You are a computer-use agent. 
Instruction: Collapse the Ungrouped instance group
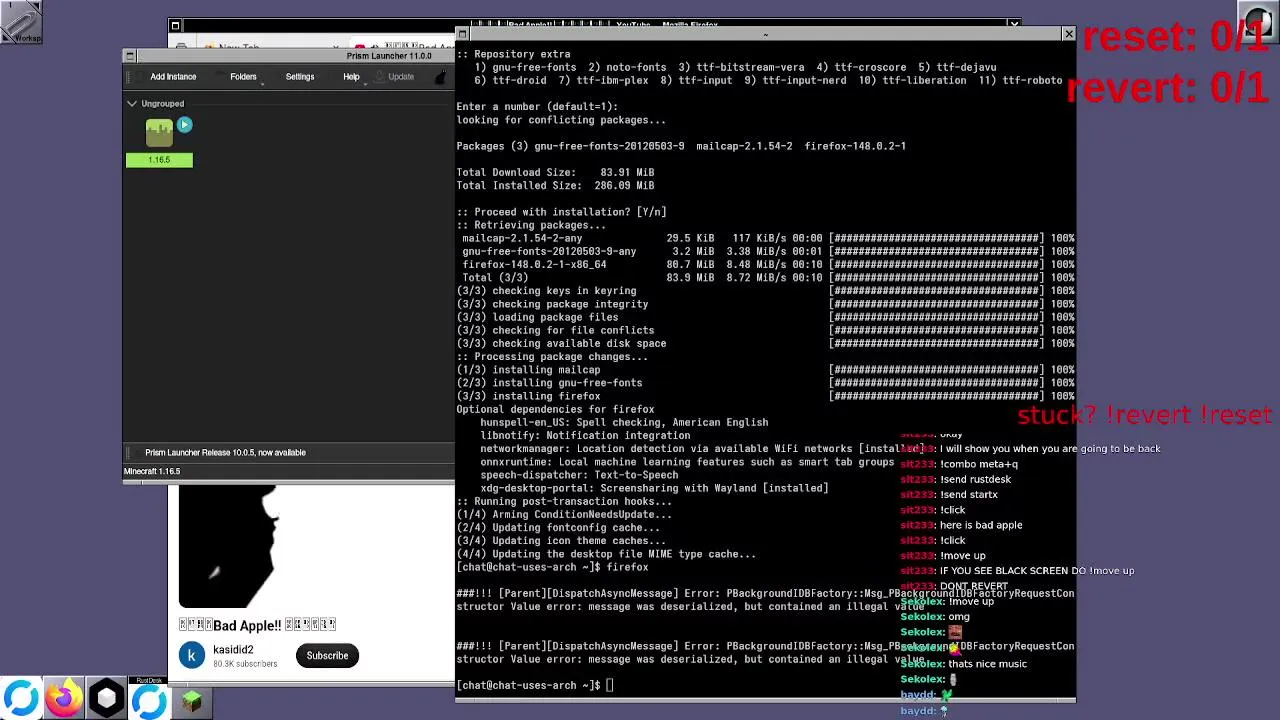tap(132, 104)
